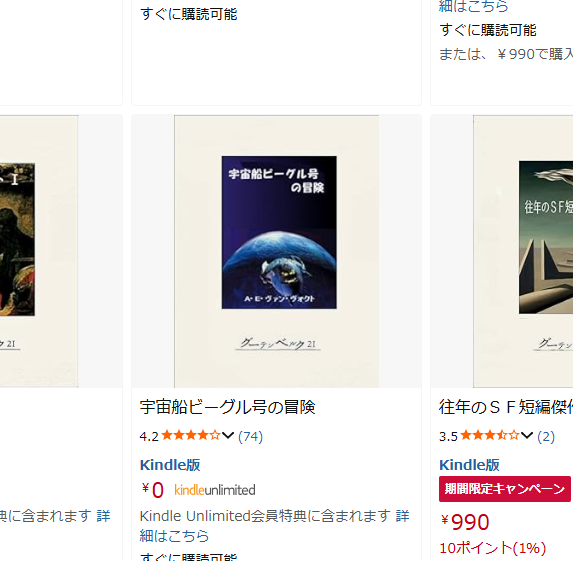
Task: Open the 宇宙船ビーグル号の冒険 book cover thumbnail
Action: 277,251
